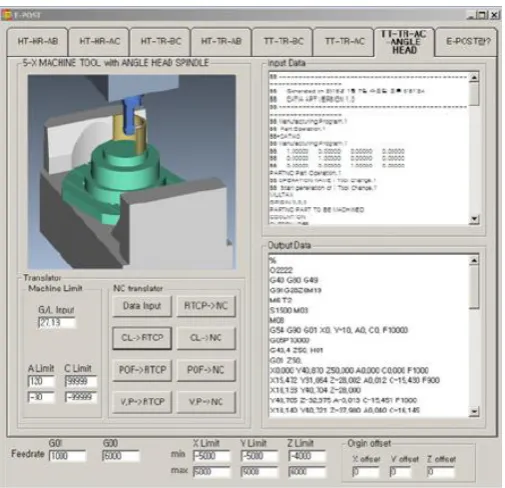Viewport: 505px width, 488px height.
Task: Click the A Limit upper value field
Action: pyautogui.click(x=41, y=381)
